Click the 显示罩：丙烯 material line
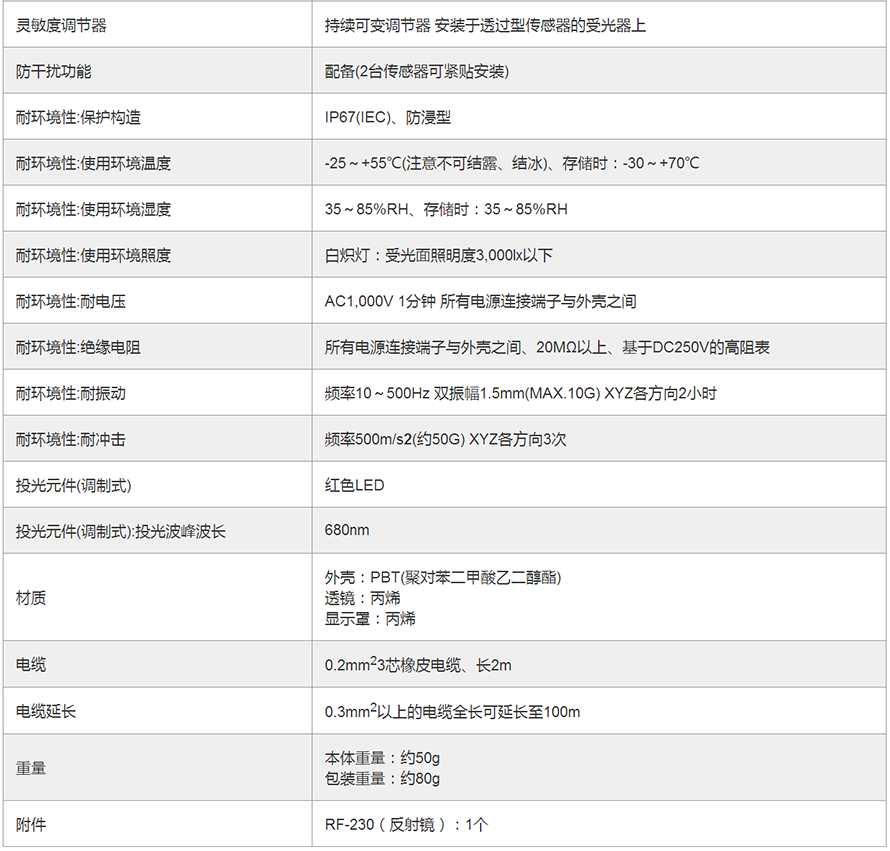 (370, 618)
